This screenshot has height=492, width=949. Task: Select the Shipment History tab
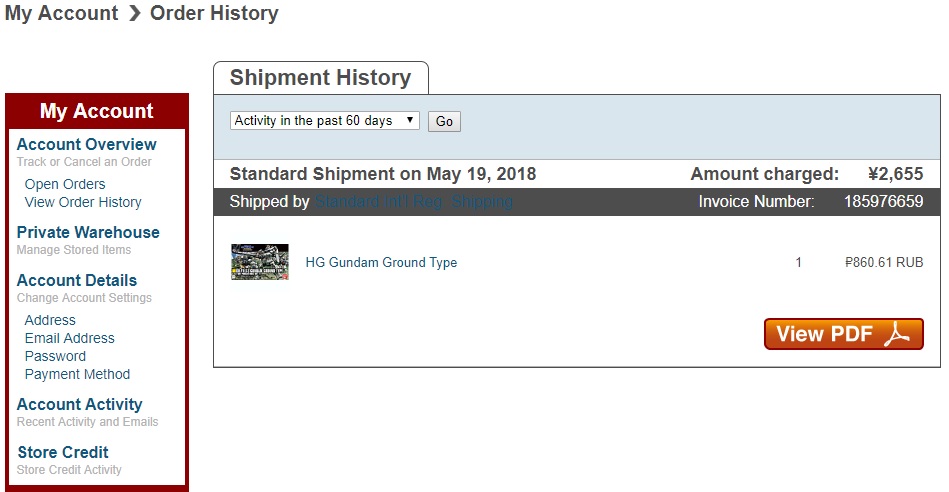point(320,78)
